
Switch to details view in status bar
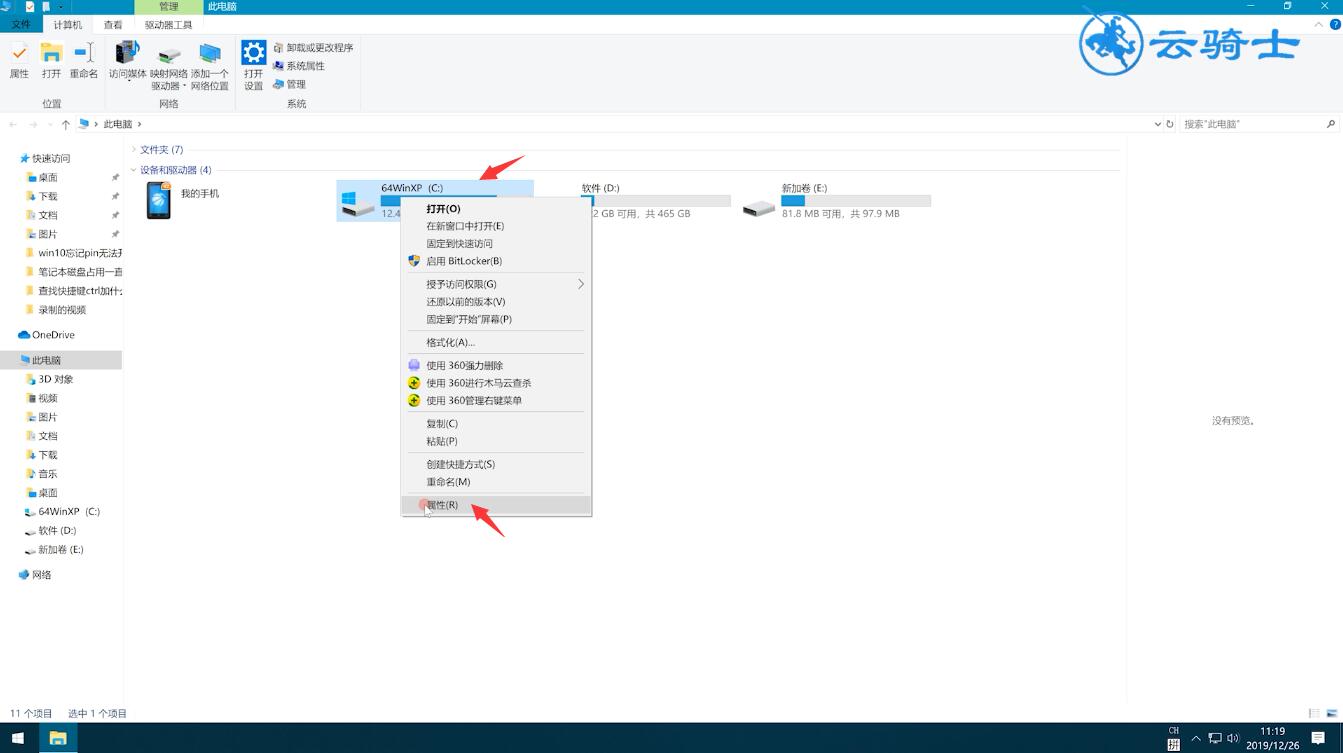1314,713
